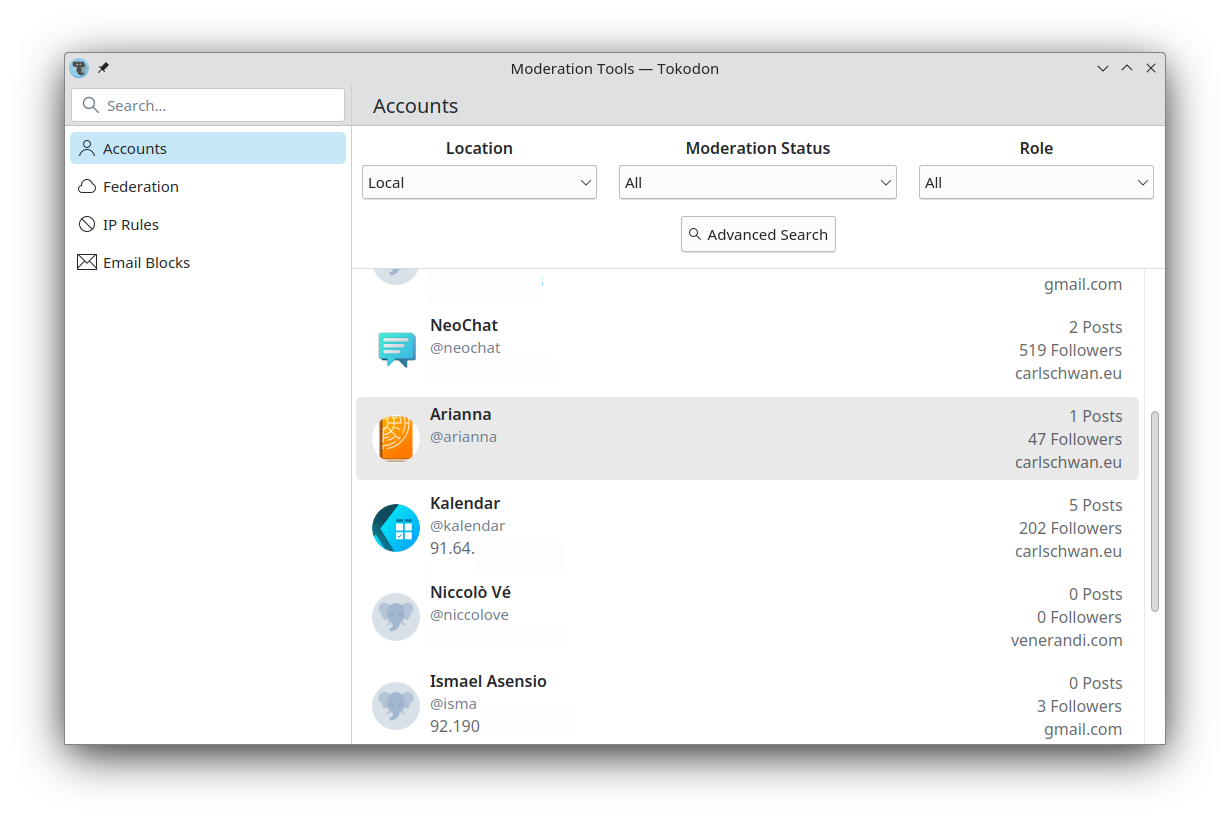Expand the Moderation Status dropdown

point(757,183)
